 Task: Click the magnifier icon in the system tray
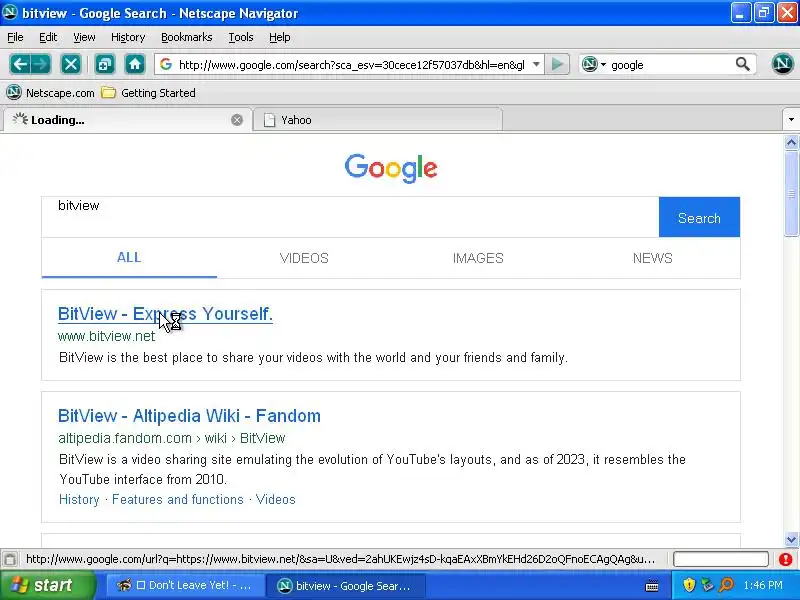point(726,585)
